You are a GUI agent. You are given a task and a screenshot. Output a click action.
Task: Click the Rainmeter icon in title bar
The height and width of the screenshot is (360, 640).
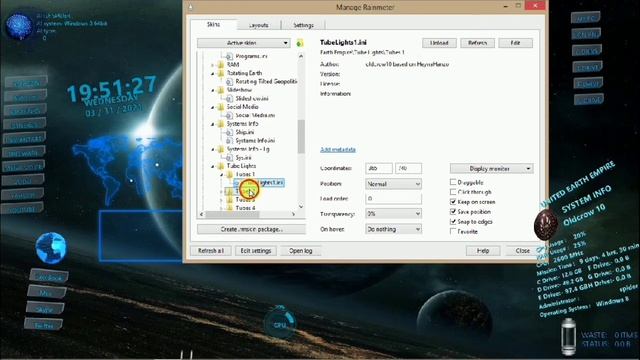click(x=190, y=7)
